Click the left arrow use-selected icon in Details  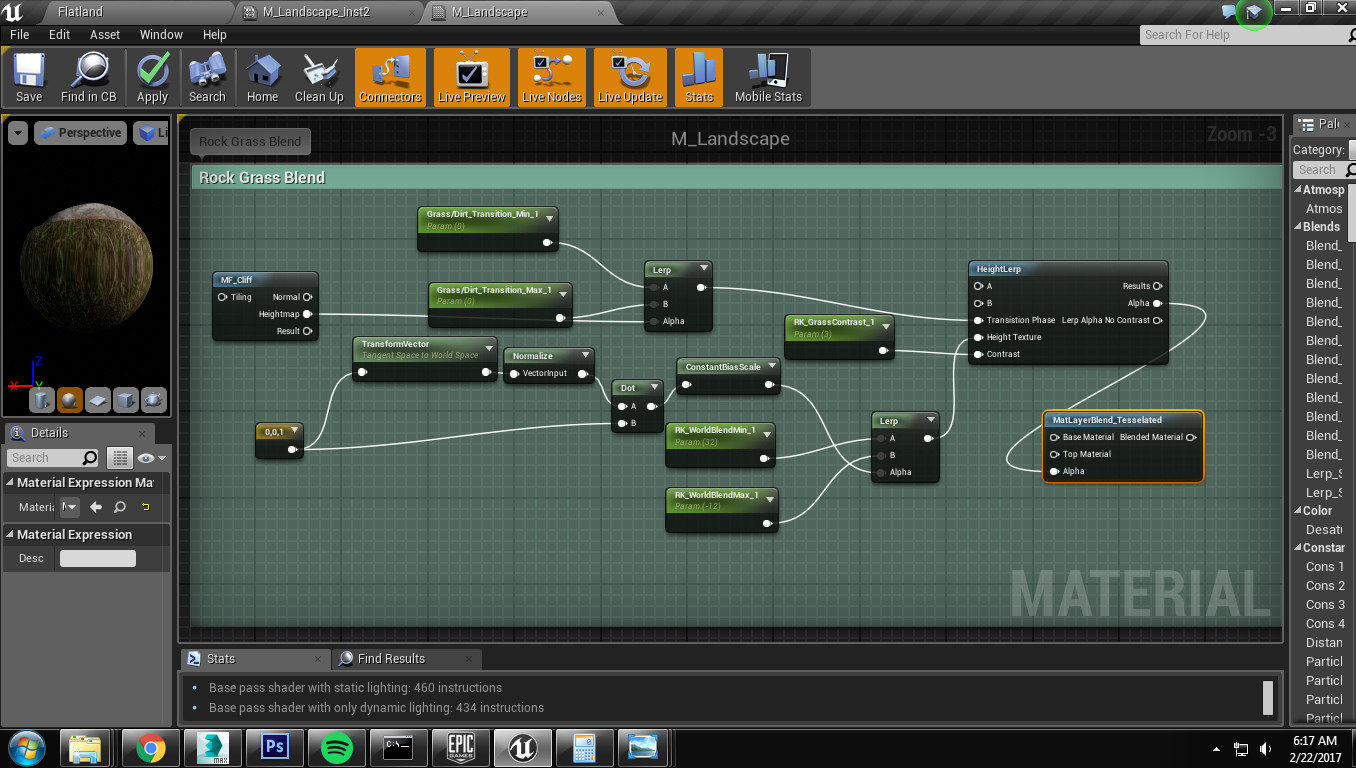[96, 507]
